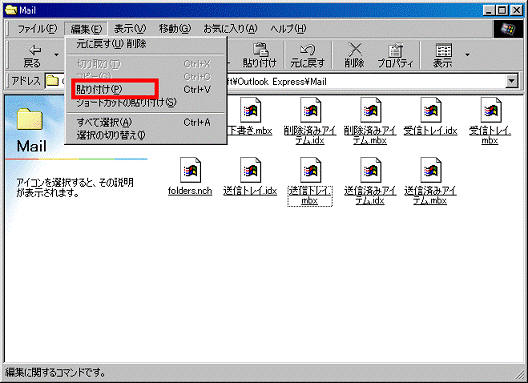This screenshot has height=383, width=528.
Task: Click the folder icon in the address bar
Action: [52, 81]
